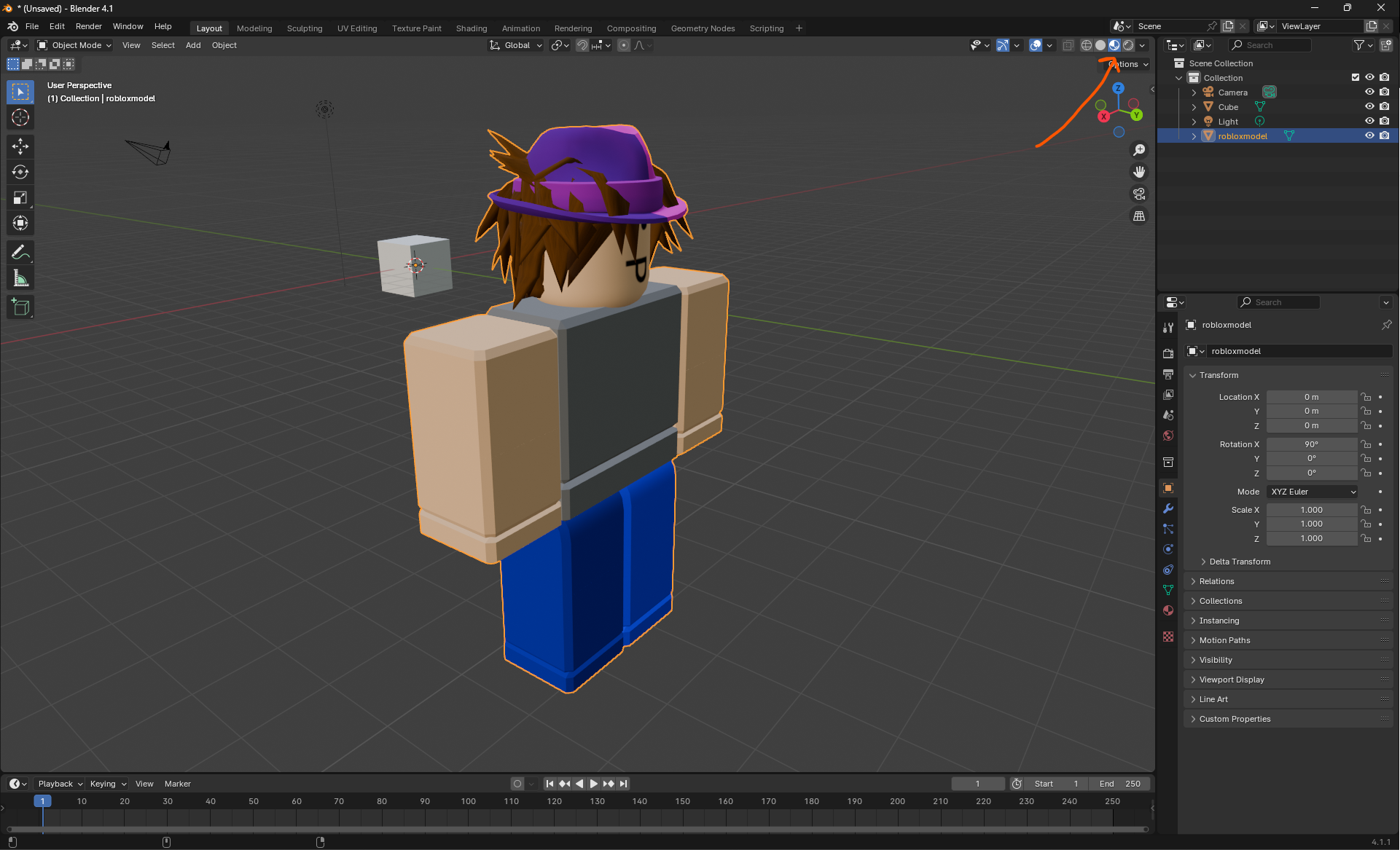The width and height of the screenshot is (1400, 850).
Task: Switch to the Shading workspace tab
Action: coord(472,28)
